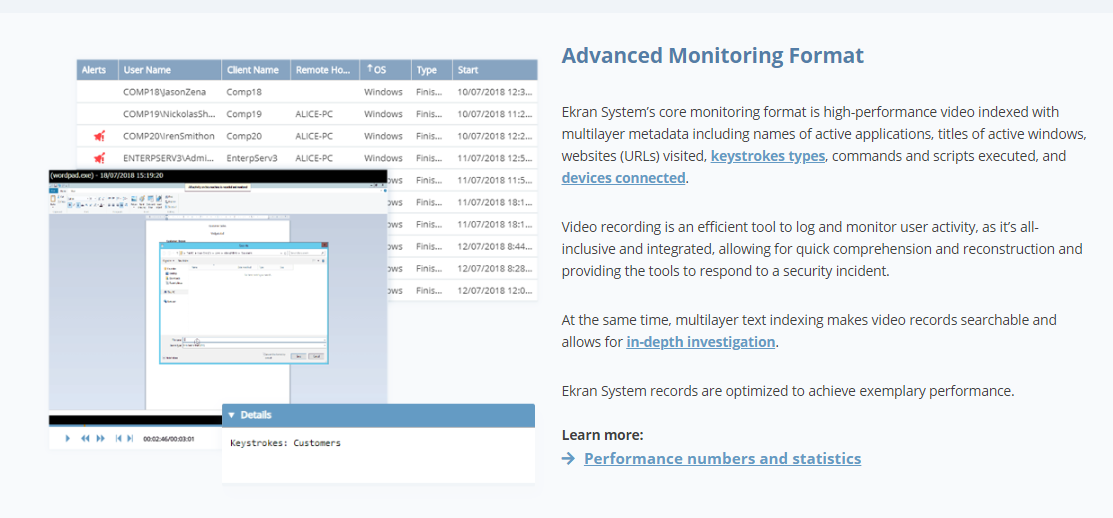Select the COMP19\NickolasSh... user row
Image resolution: width=1113 pixels, height=518 pixels.
[x=307, y=114]
